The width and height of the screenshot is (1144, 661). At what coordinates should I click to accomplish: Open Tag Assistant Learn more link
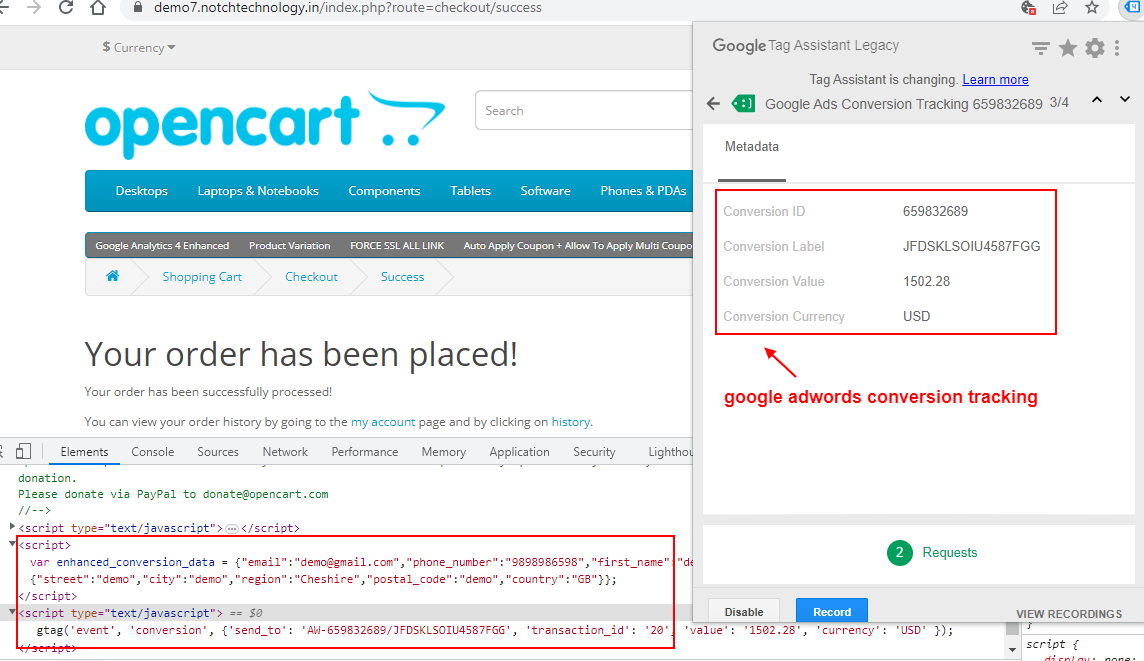tap(995, 80)
